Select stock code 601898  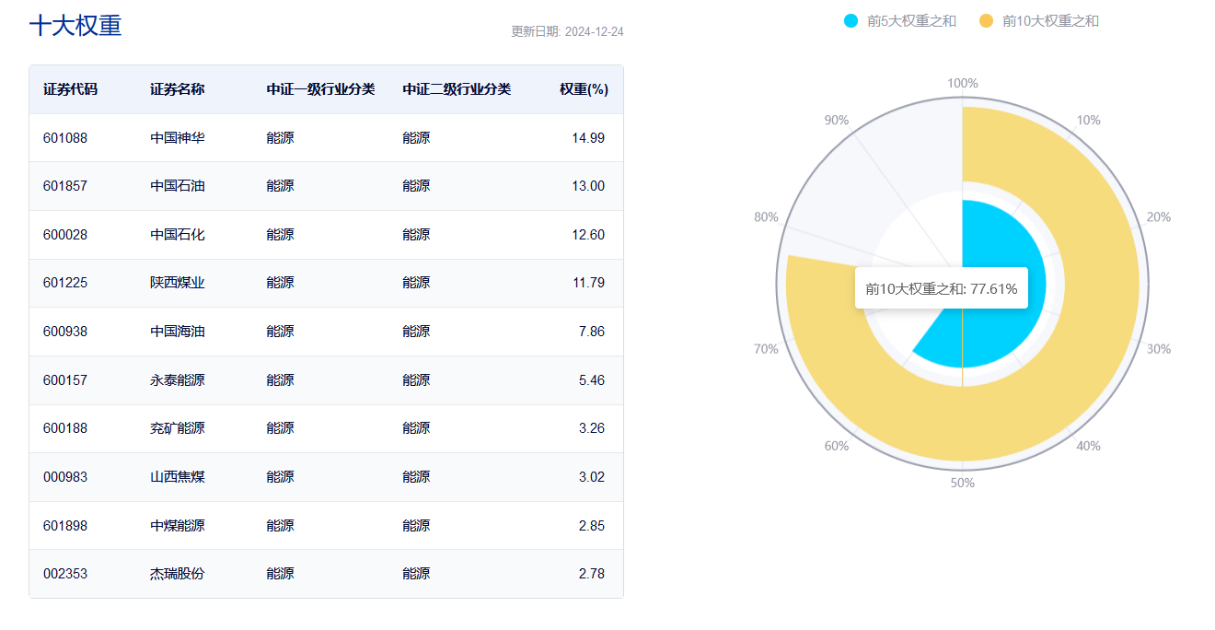coord(65,525)
